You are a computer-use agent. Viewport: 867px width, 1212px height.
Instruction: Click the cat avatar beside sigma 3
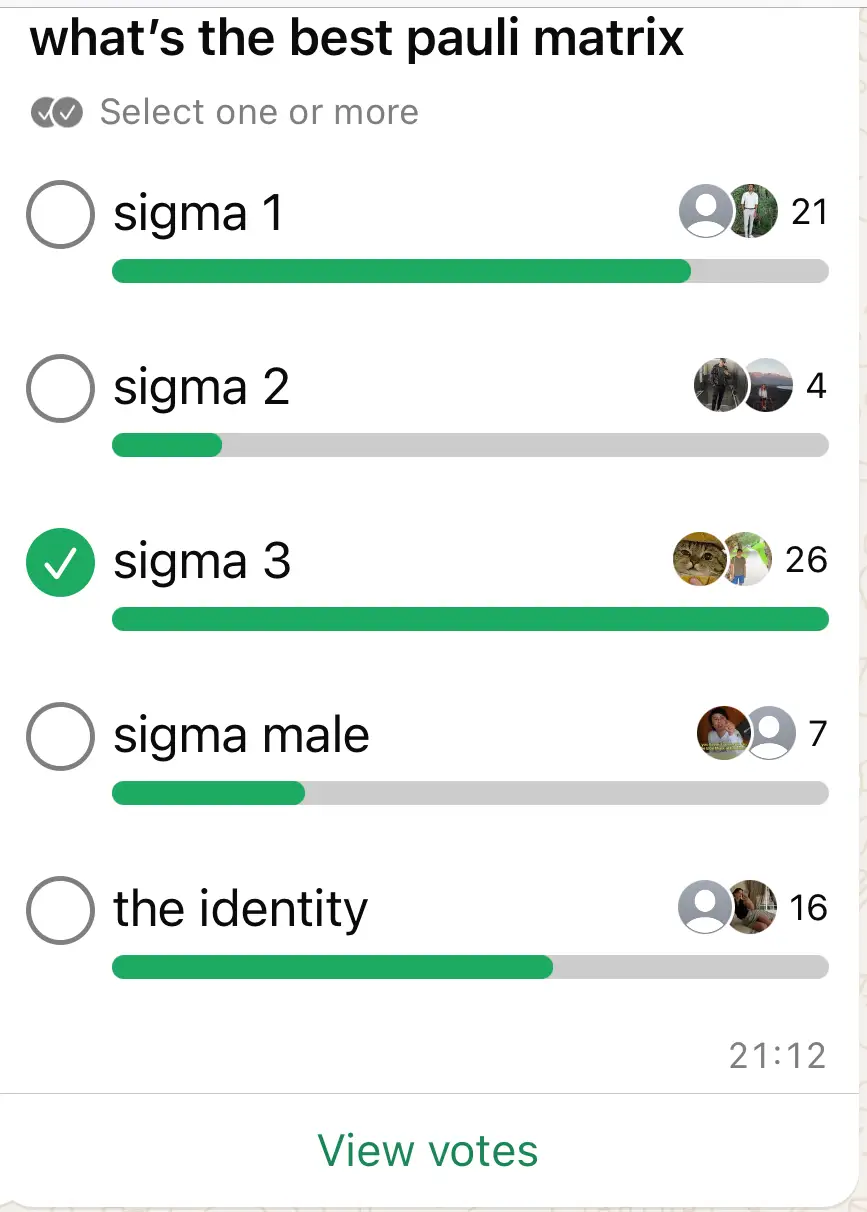coord(699,559)
